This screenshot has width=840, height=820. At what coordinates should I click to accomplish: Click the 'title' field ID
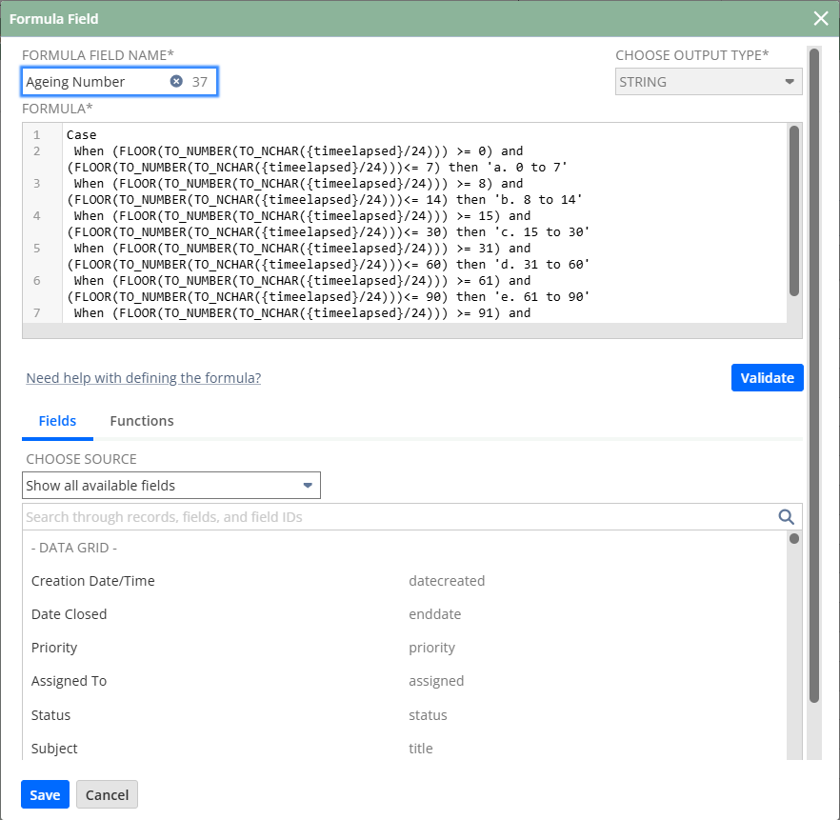pos(421,748)
